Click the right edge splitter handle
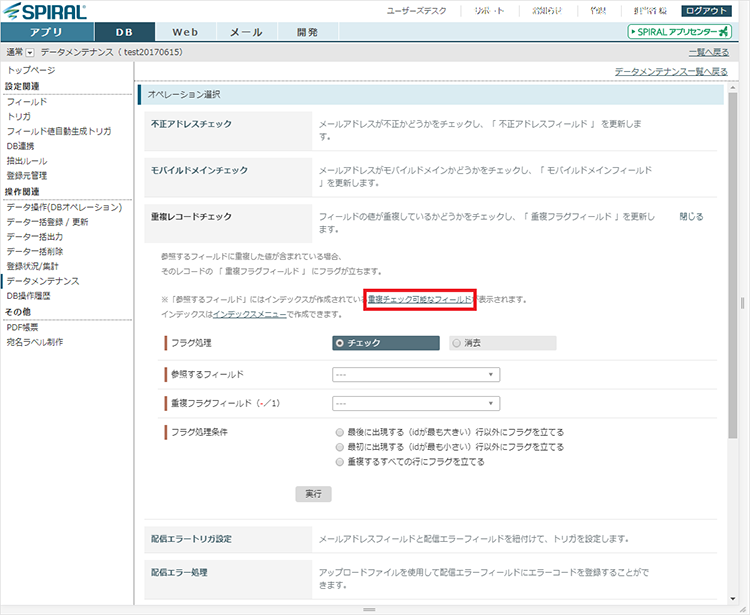This screenshot has height=615, width=750. 742,303
